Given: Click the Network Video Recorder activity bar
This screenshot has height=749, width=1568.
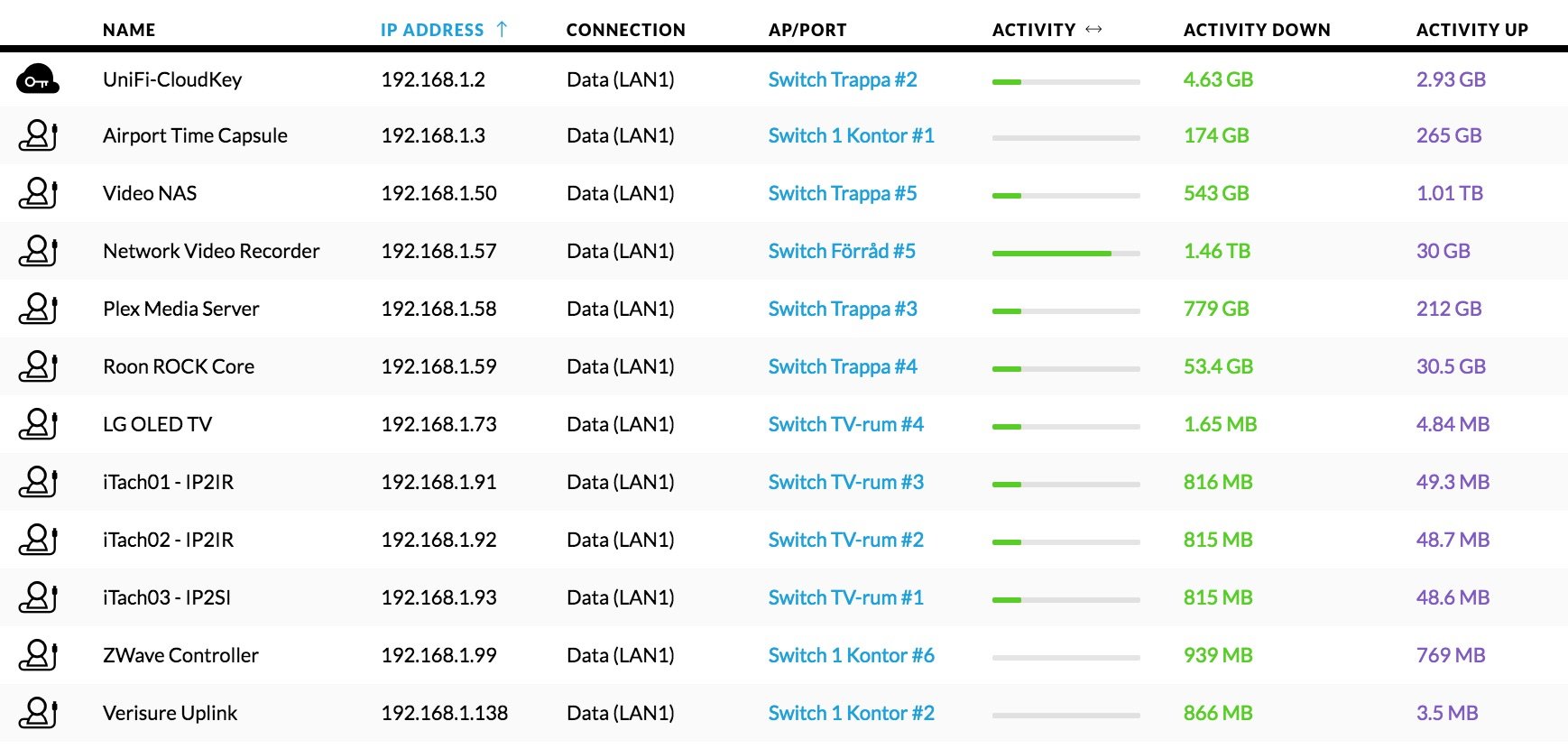Looking at the screenshot, I should click(x=1066, y=254).
